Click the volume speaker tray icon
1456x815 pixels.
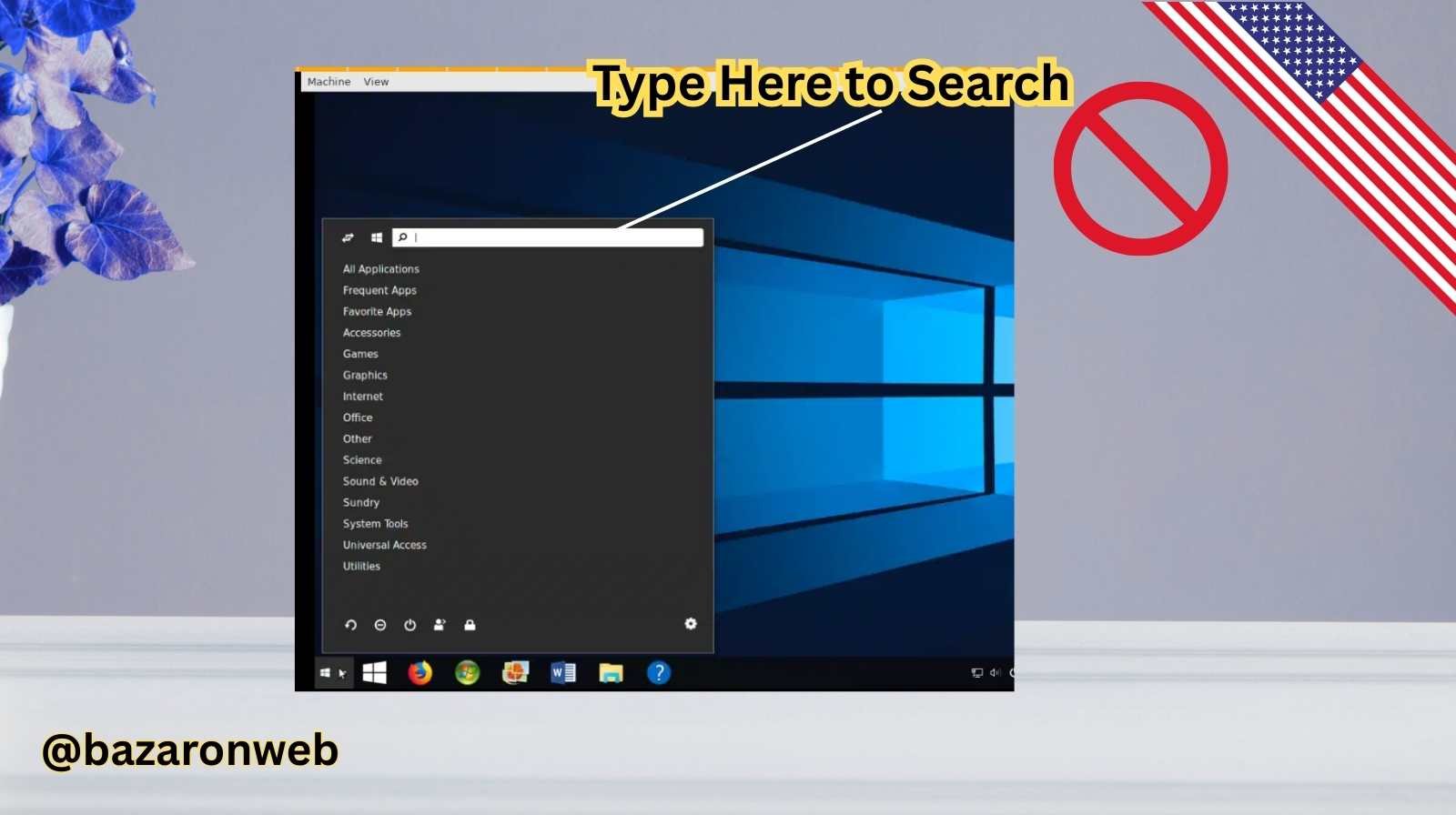pyautogui.click(x=995, y=673)
